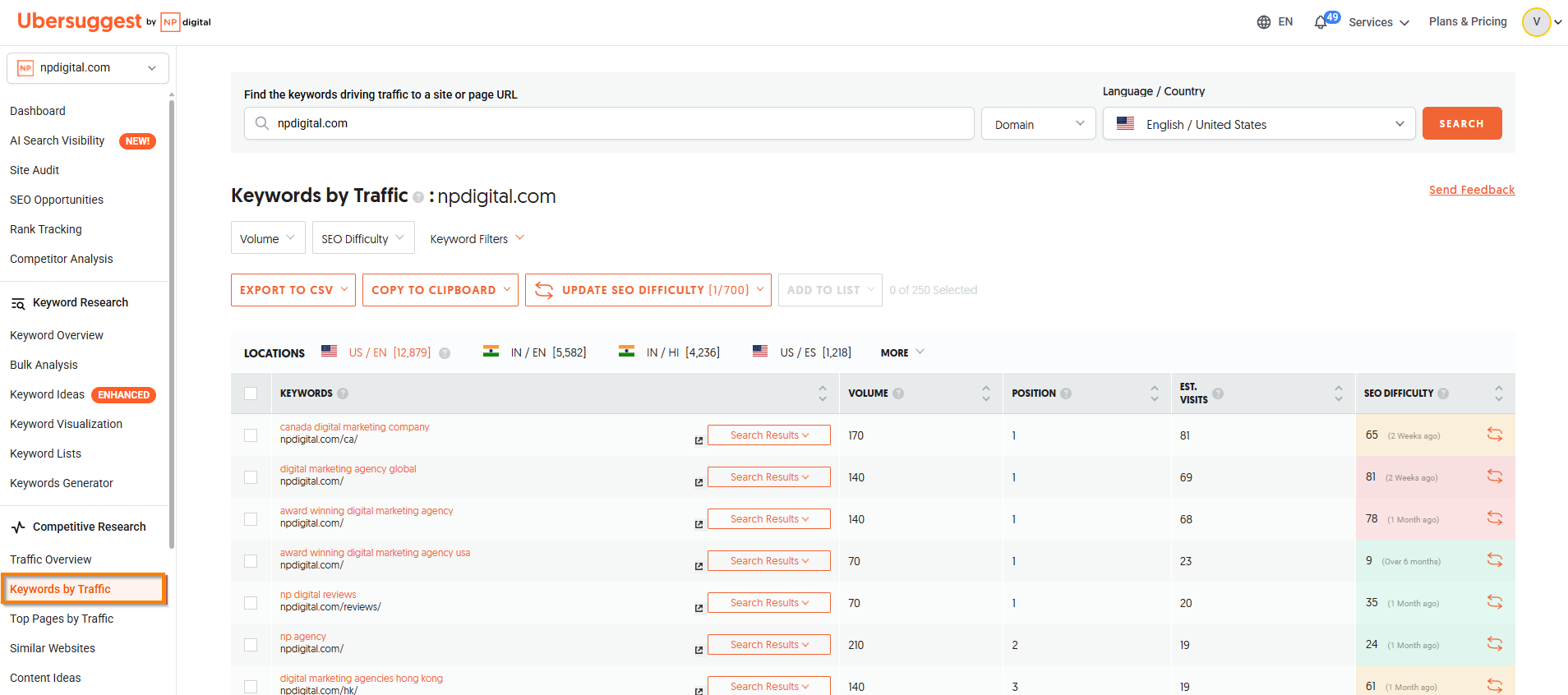The image size is (1568, 695).
Task: Click info icon in Volume column header
Action: click(x=898, y=394)
